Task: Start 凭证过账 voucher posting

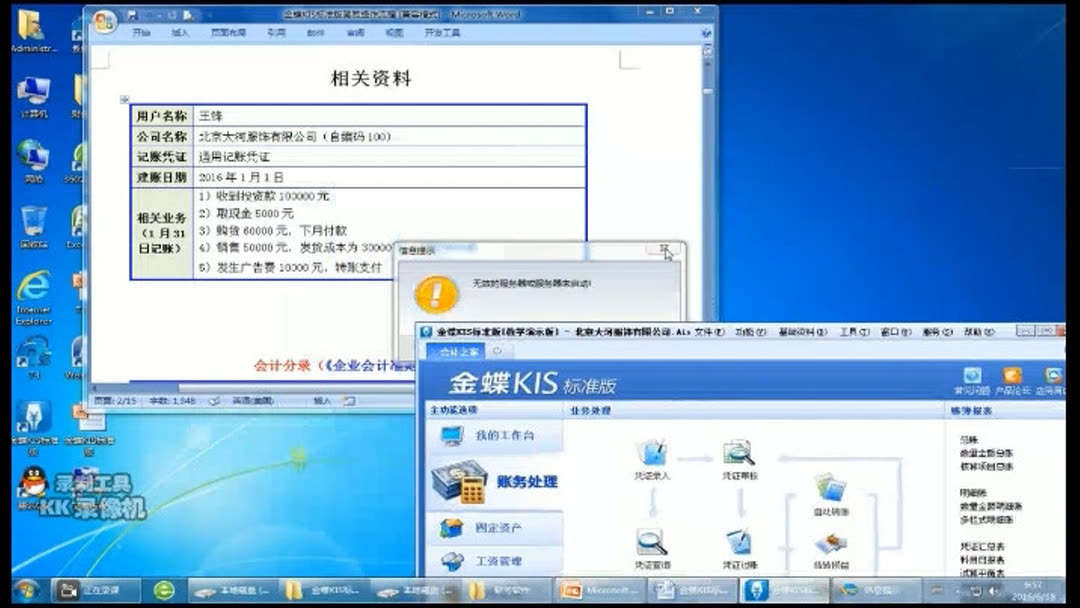Action: tap(739, 544)
